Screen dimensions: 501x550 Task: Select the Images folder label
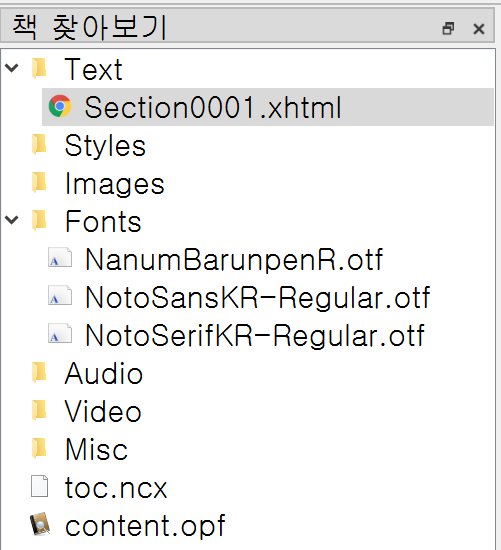115,184
